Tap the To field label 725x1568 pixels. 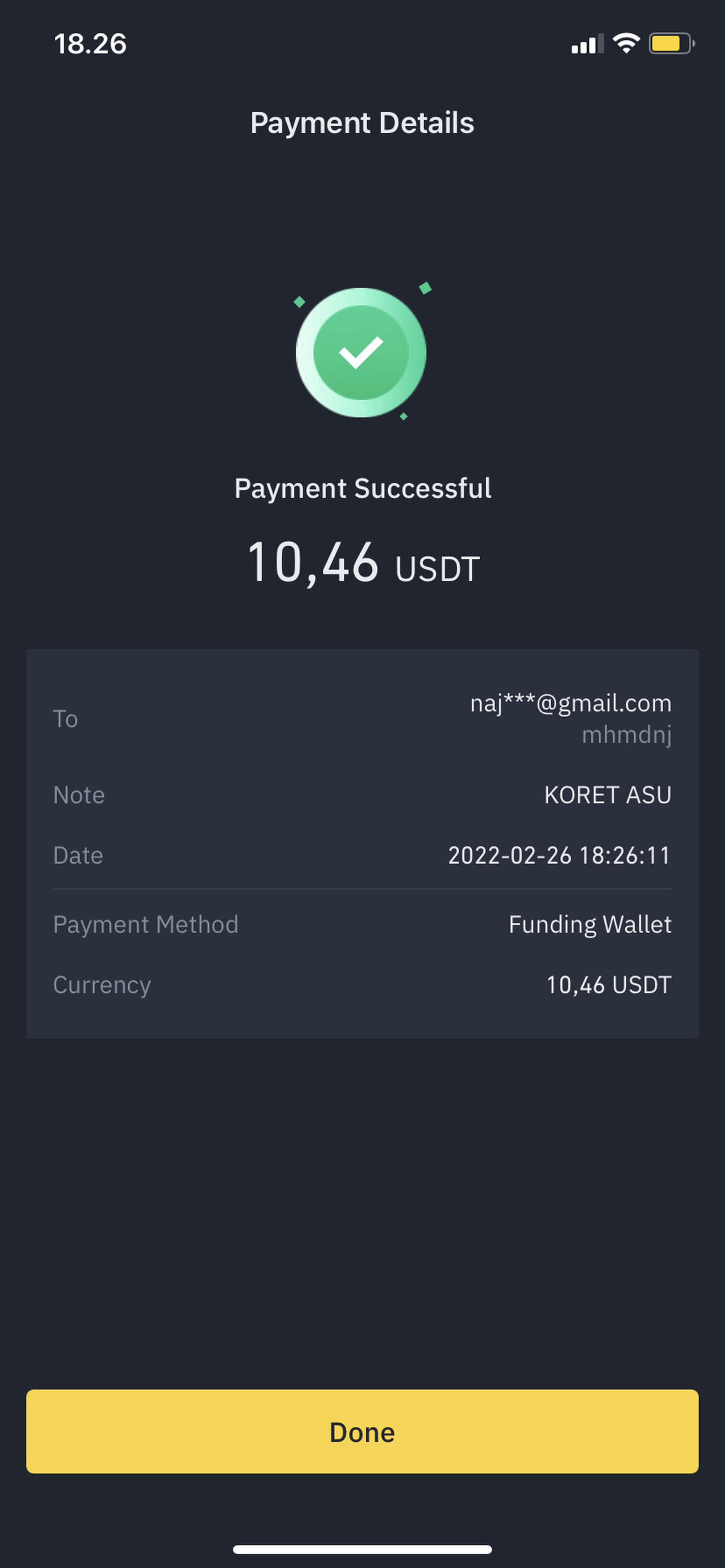pyautogui.click(x=65, y=719)
